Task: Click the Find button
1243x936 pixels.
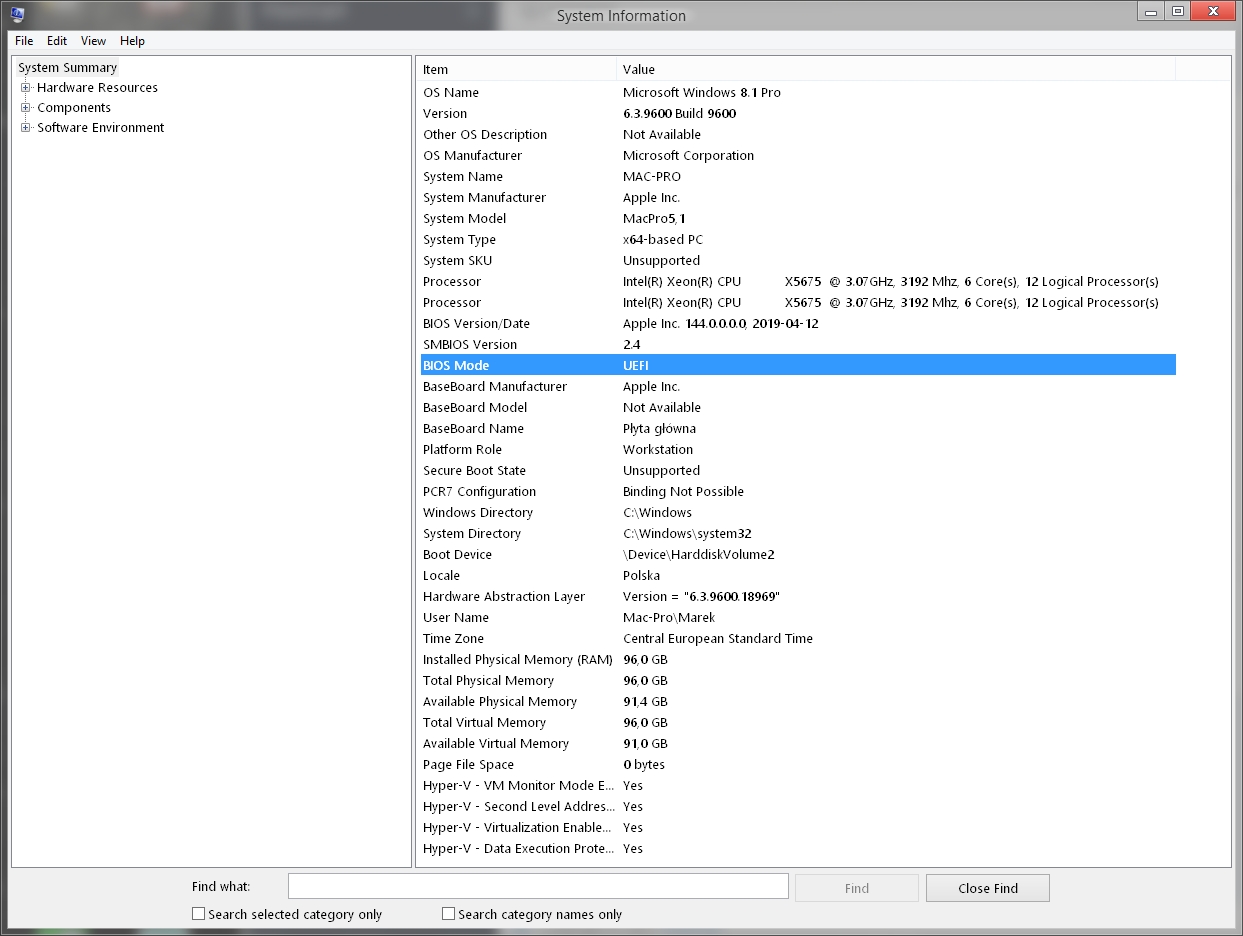Action: point(857,888)
